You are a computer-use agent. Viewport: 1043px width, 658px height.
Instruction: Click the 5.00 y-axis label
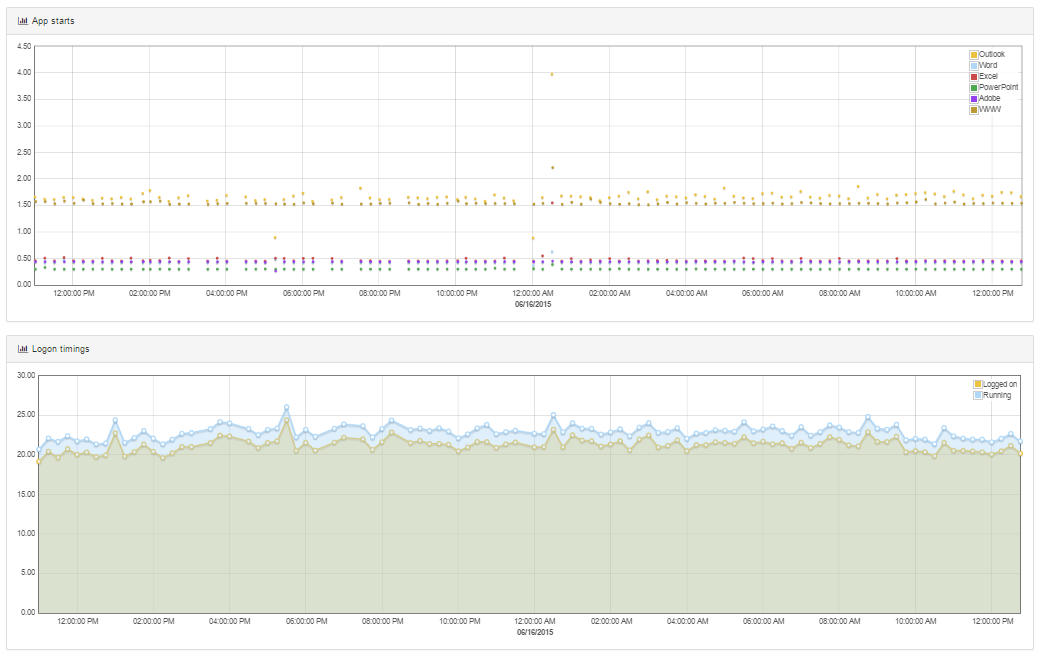(x=28, y=573)
